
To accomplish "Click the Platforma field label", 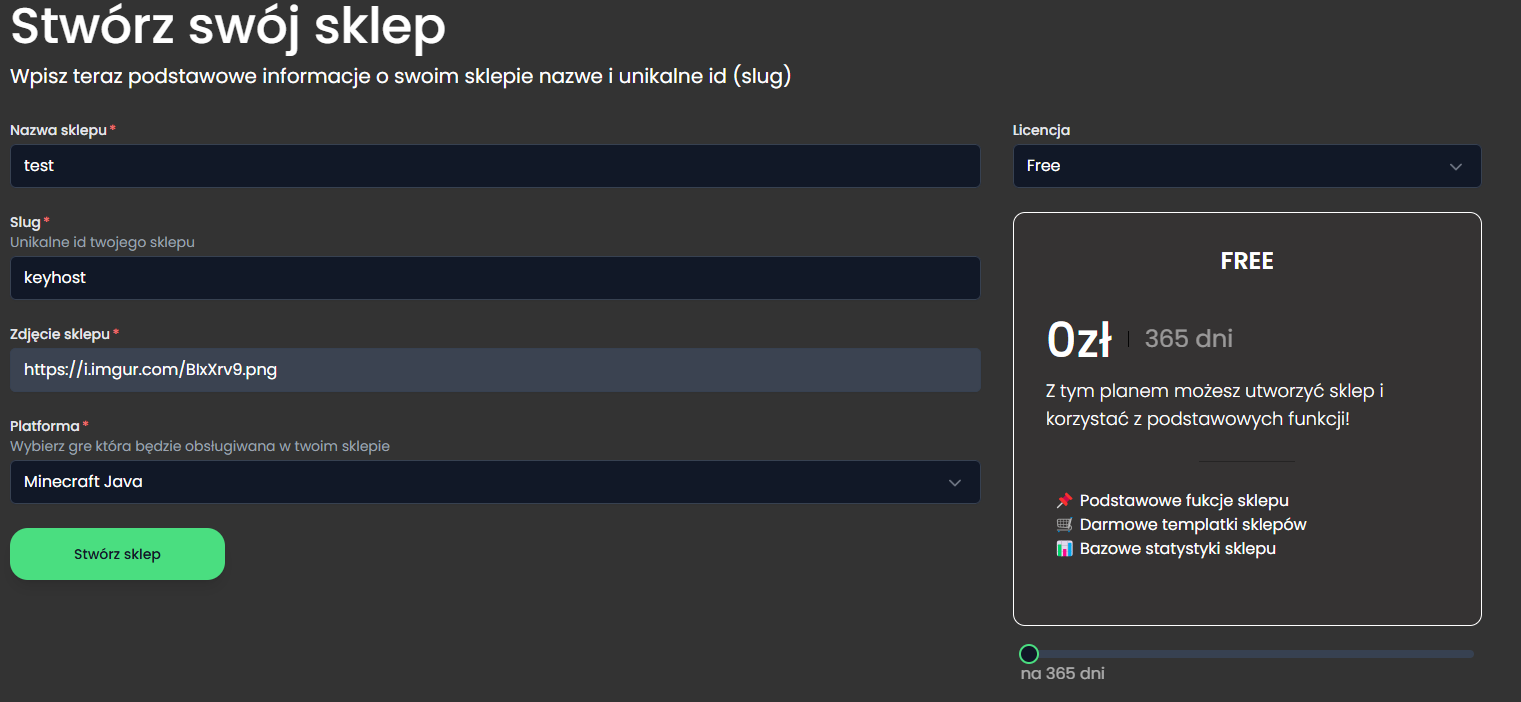I will pyautogui.click(x=44, y=426).
